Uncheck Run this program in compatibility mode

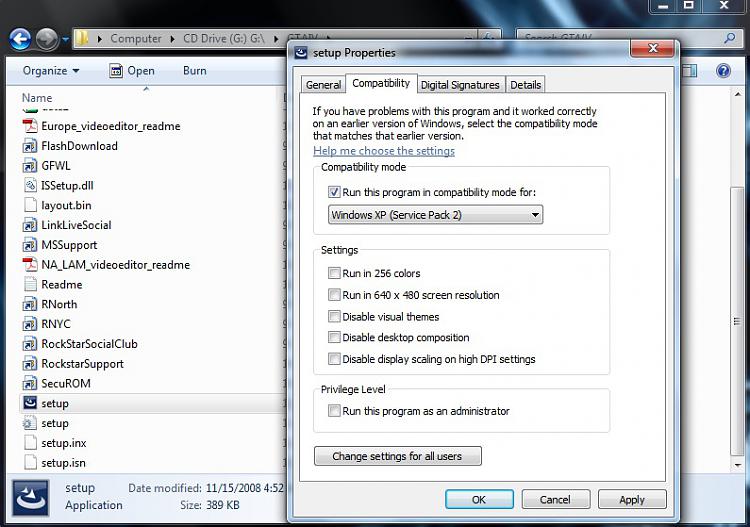click(334, 192)
